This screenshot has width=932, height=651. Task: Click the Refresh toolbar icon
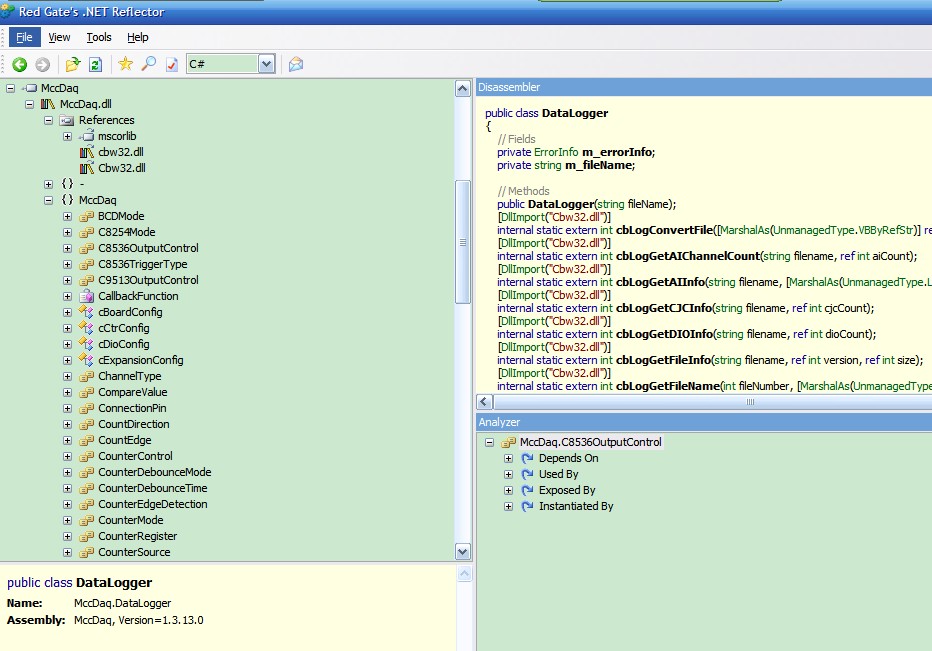pyautogui.click(x=95, y=64)
